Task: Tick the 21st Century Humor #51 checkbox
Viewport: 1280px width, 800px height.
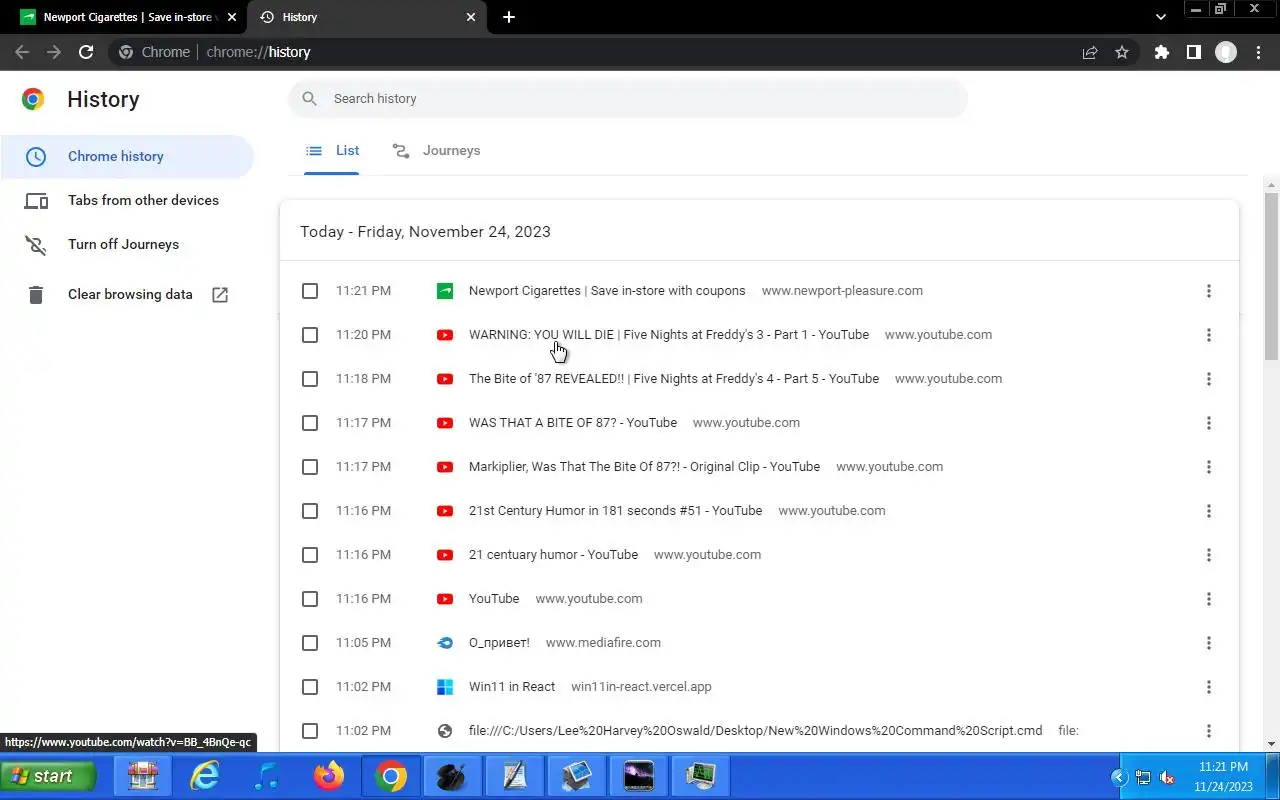Action: [310, 511]
